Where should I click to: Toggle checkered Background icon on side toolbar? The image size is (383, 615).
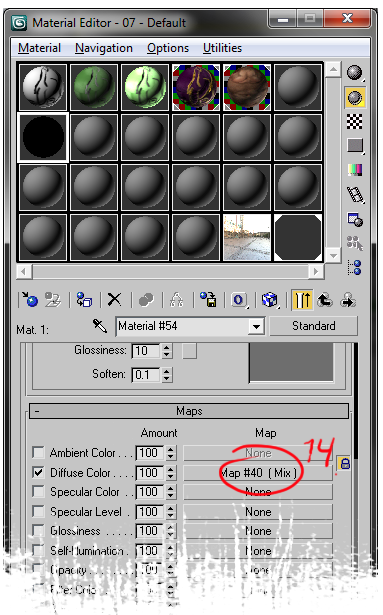click(355, 122)
